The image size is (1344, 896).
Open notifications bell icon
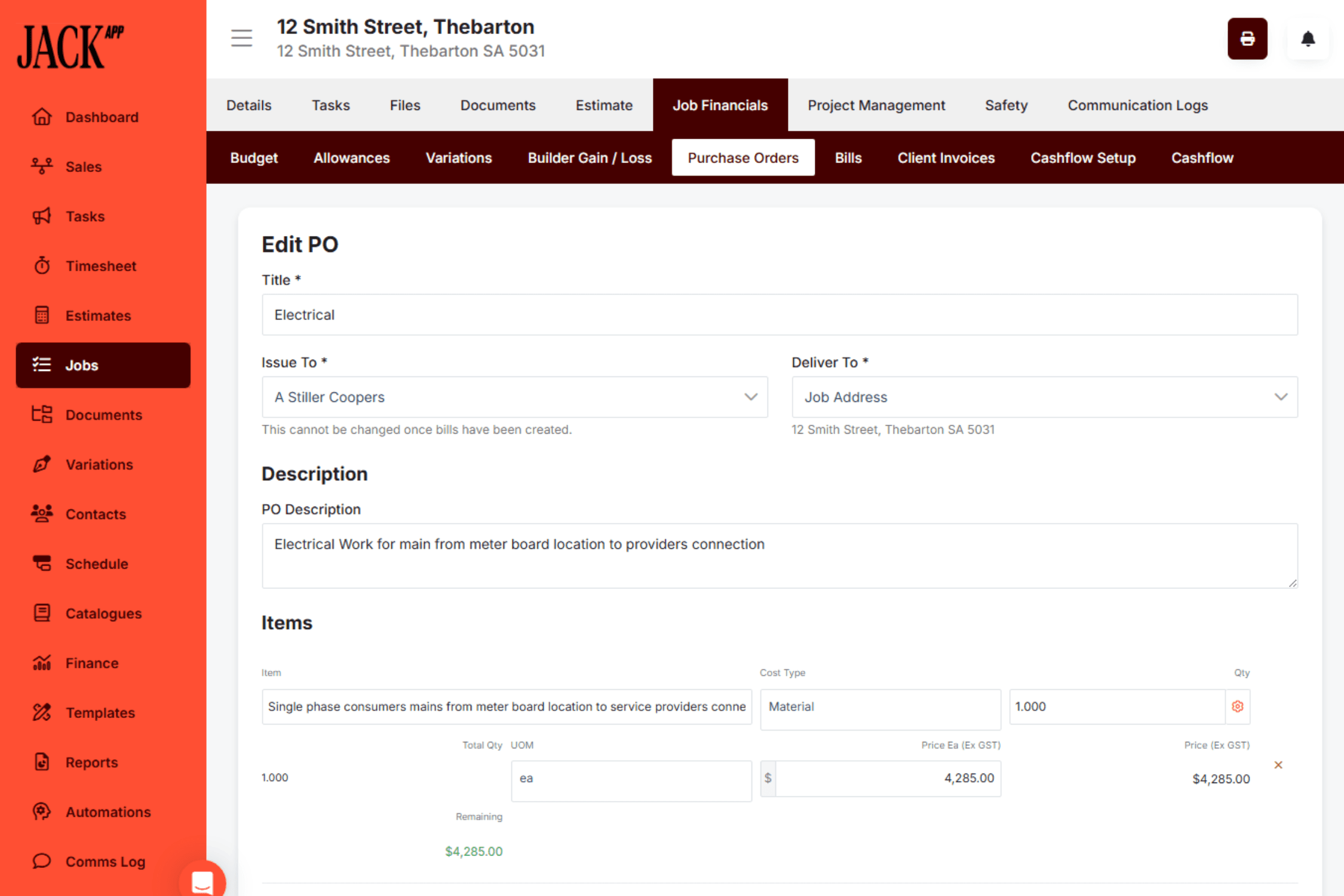click(1308, 39)
